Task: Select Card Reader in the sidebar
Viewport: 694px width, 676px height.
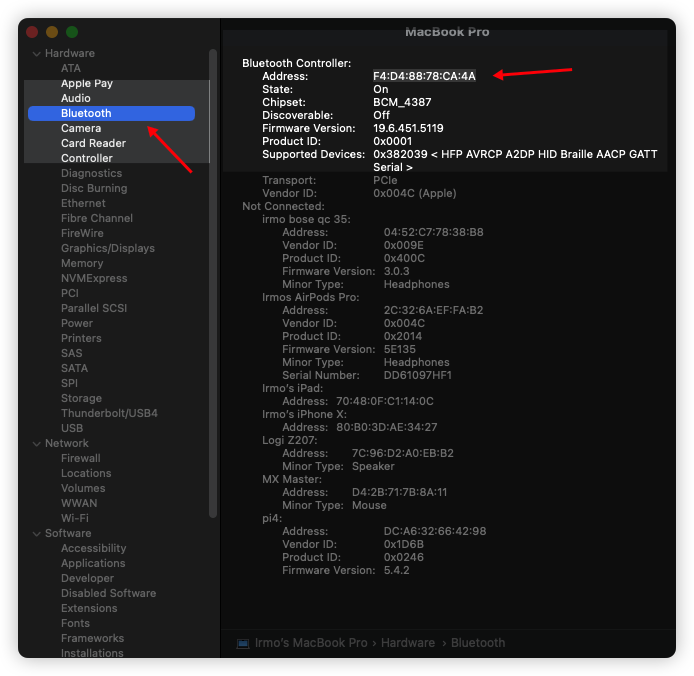Action: pos(93,143)
